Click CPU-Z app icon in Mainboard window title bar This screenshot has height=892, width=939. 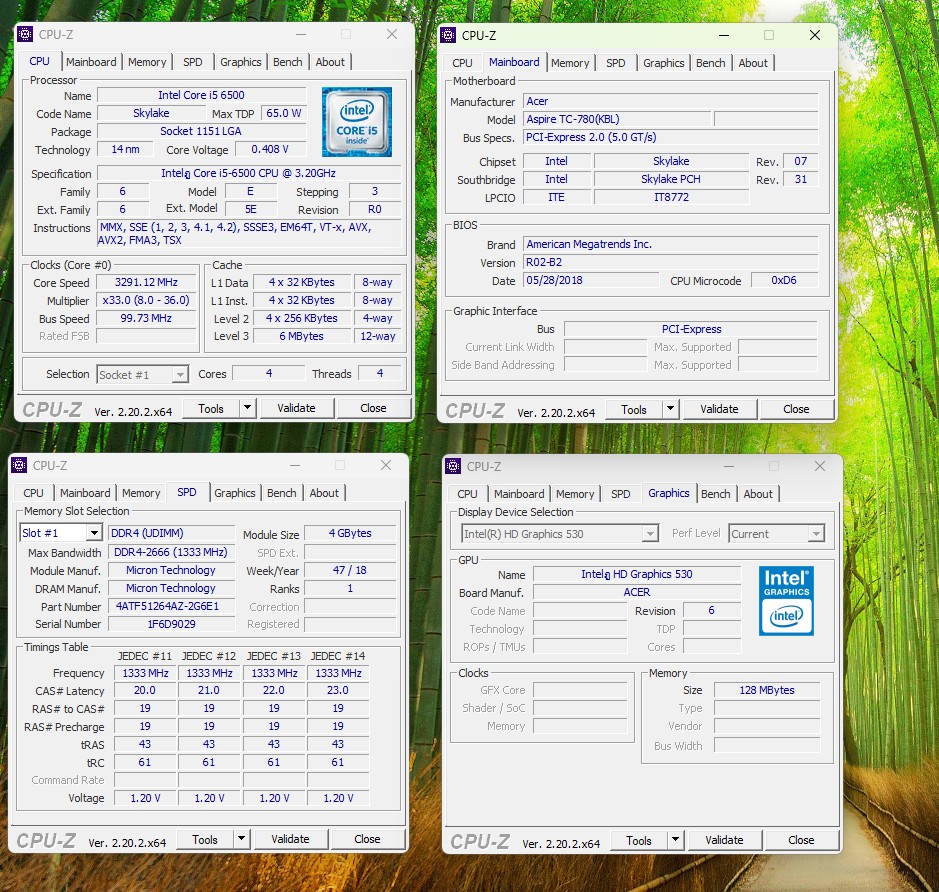click(448, 35)
